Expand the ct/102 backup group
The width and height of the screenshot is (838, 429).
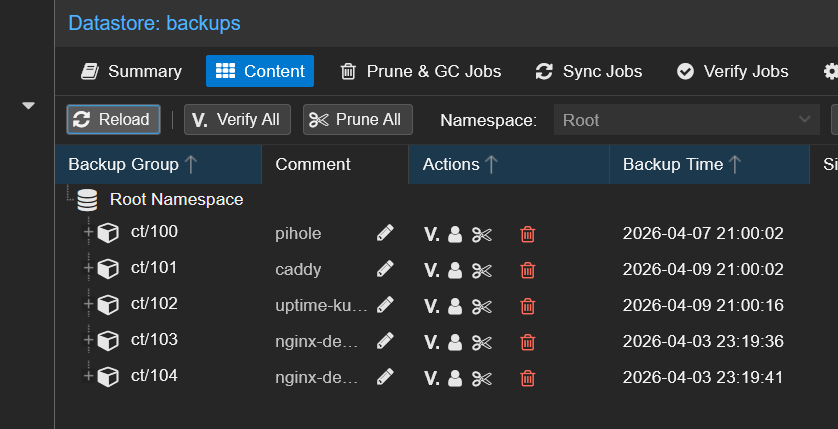[89, 305]
